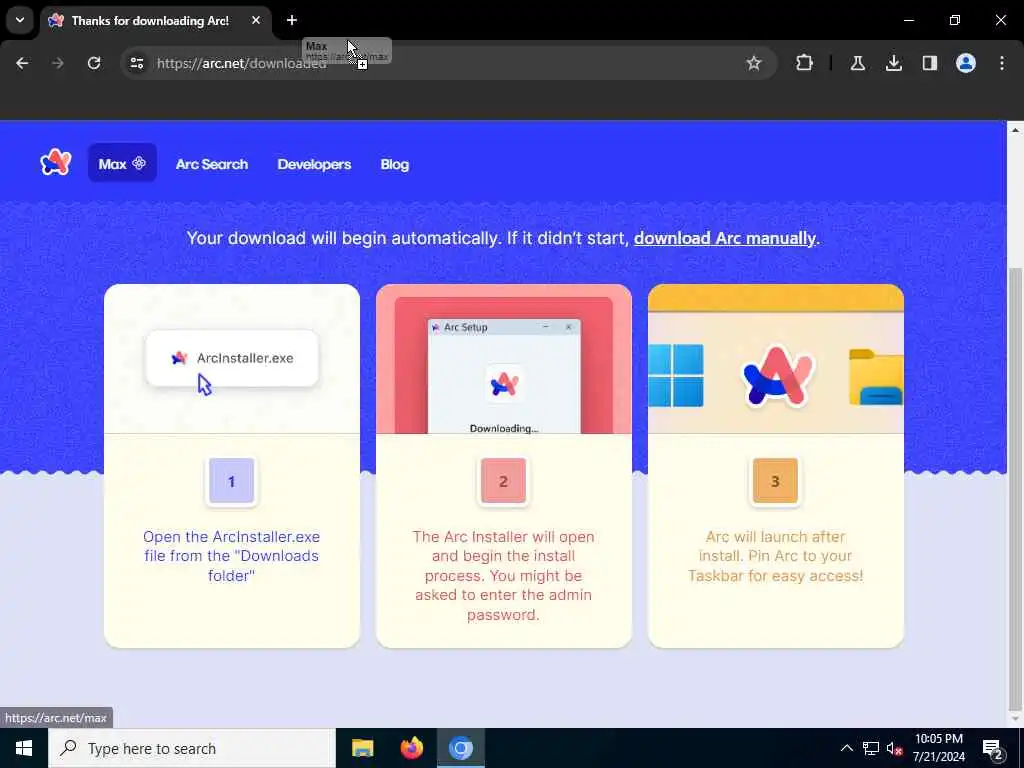Open the taskbar clock and date
Image resolution: width=1024 pixels, height=768 pixels.
point(939,748)
